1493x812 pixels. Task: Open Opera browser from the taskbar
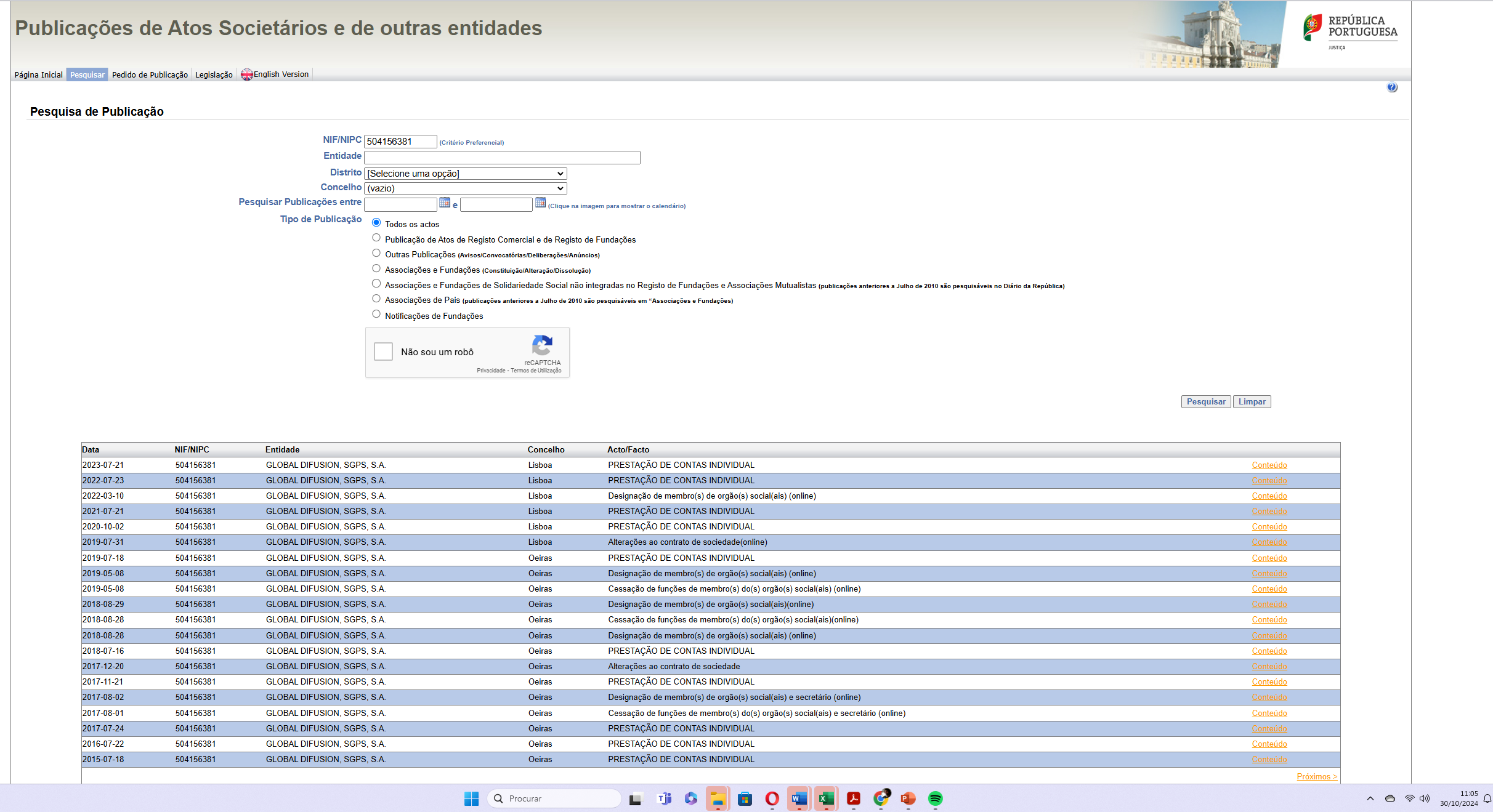click(772, 798)
